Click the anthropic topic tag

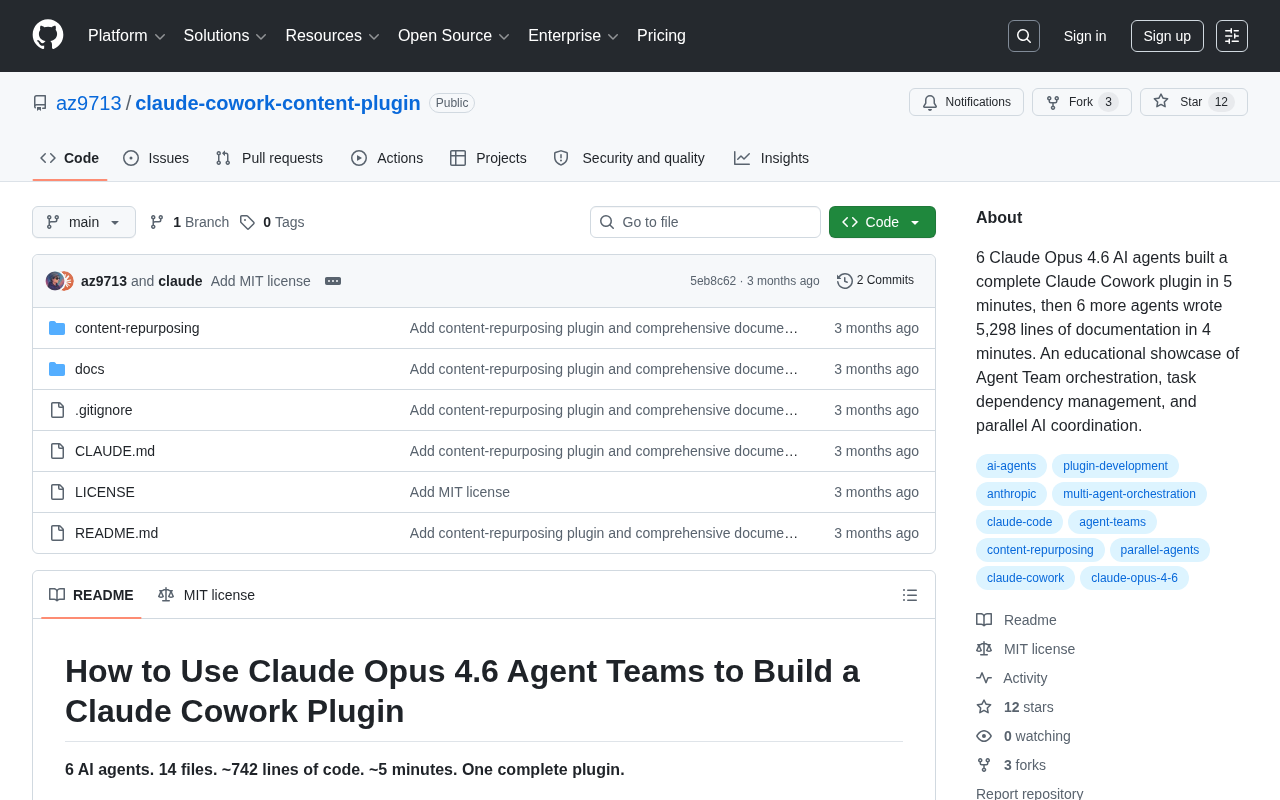point(1011,494)
